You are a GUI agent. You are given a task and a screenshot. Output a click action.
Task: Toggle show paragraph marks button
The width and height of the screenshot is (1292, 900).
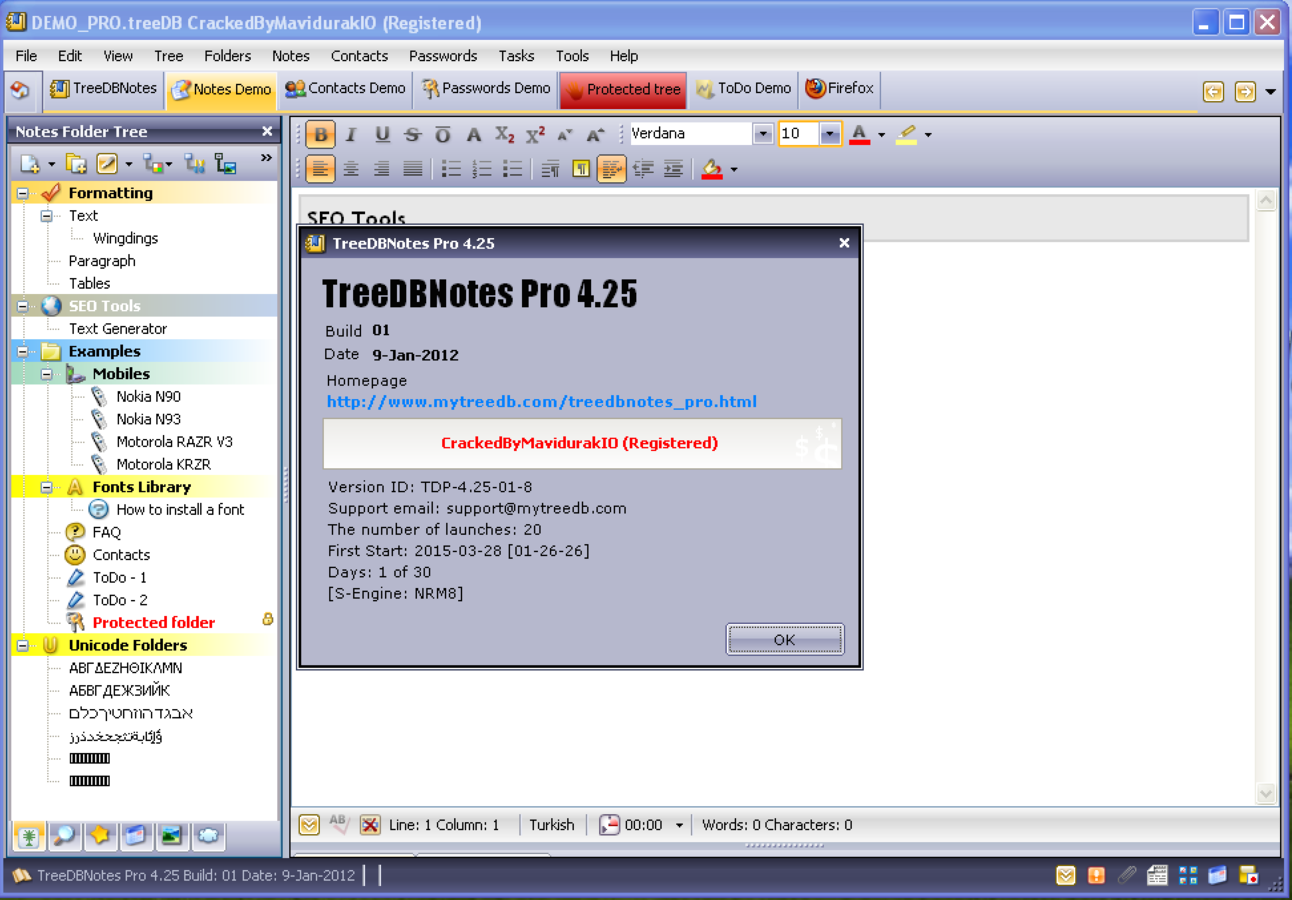pos(581,169)
